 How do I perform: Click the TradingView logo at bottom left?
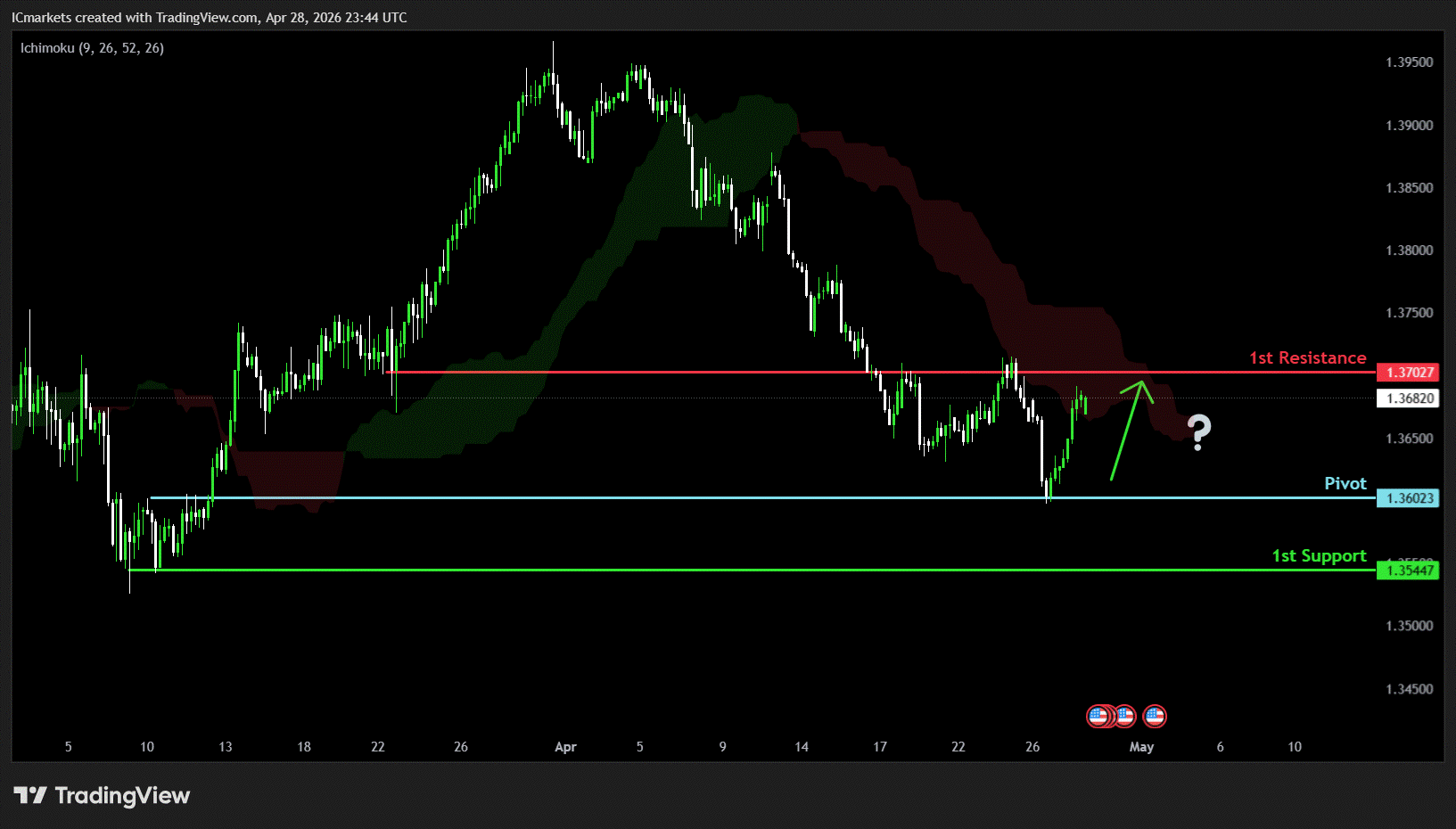(x=102, y=795)
